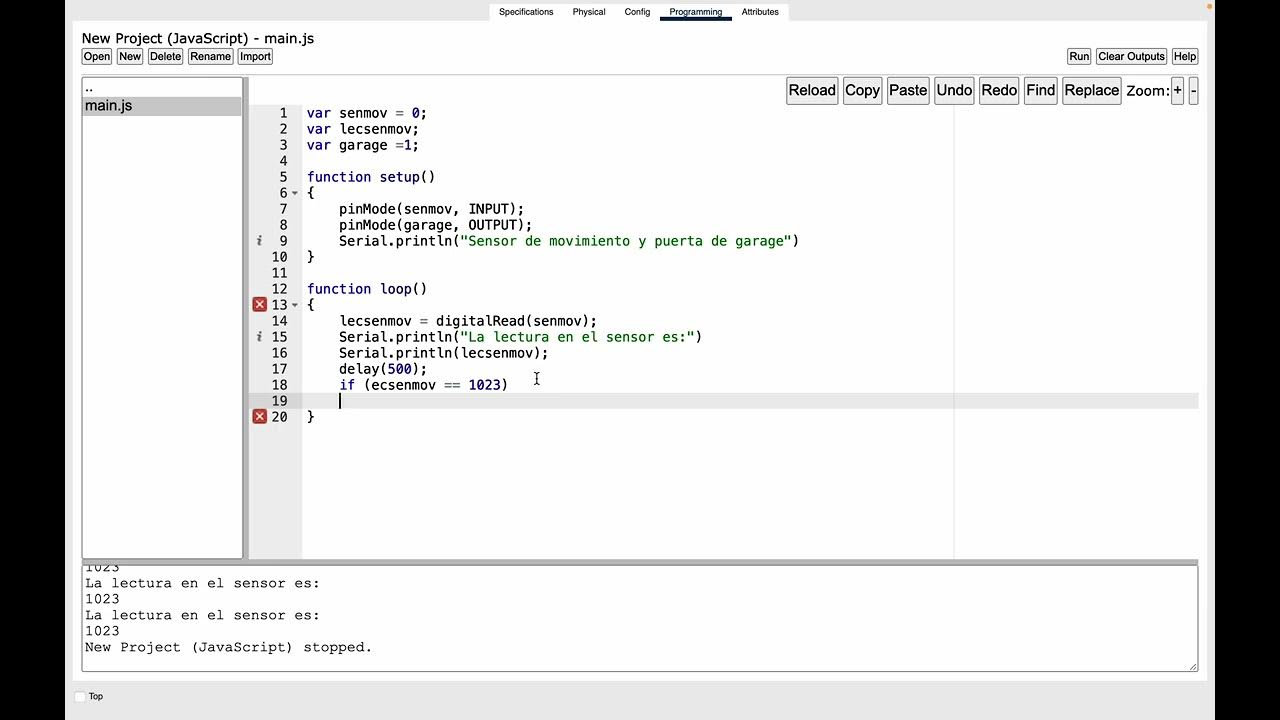
Task: Run the JavaScript project
Action: [x=1079, y=57]
